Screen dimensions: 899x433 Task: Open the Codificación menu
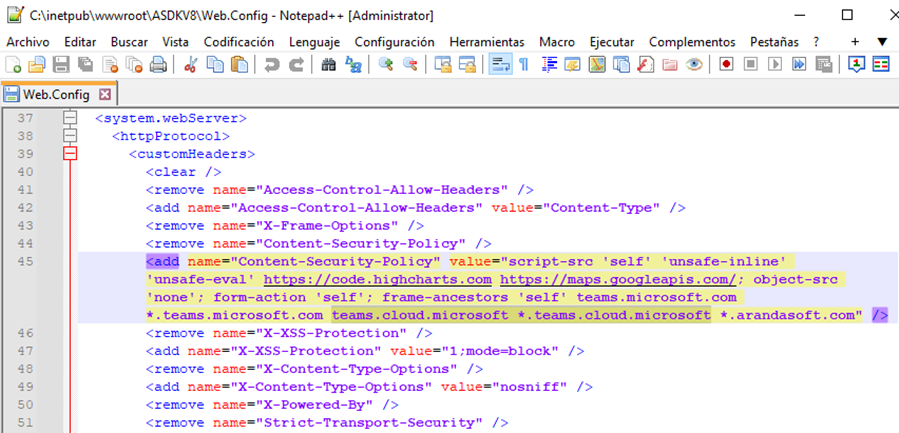pos(238,42)
